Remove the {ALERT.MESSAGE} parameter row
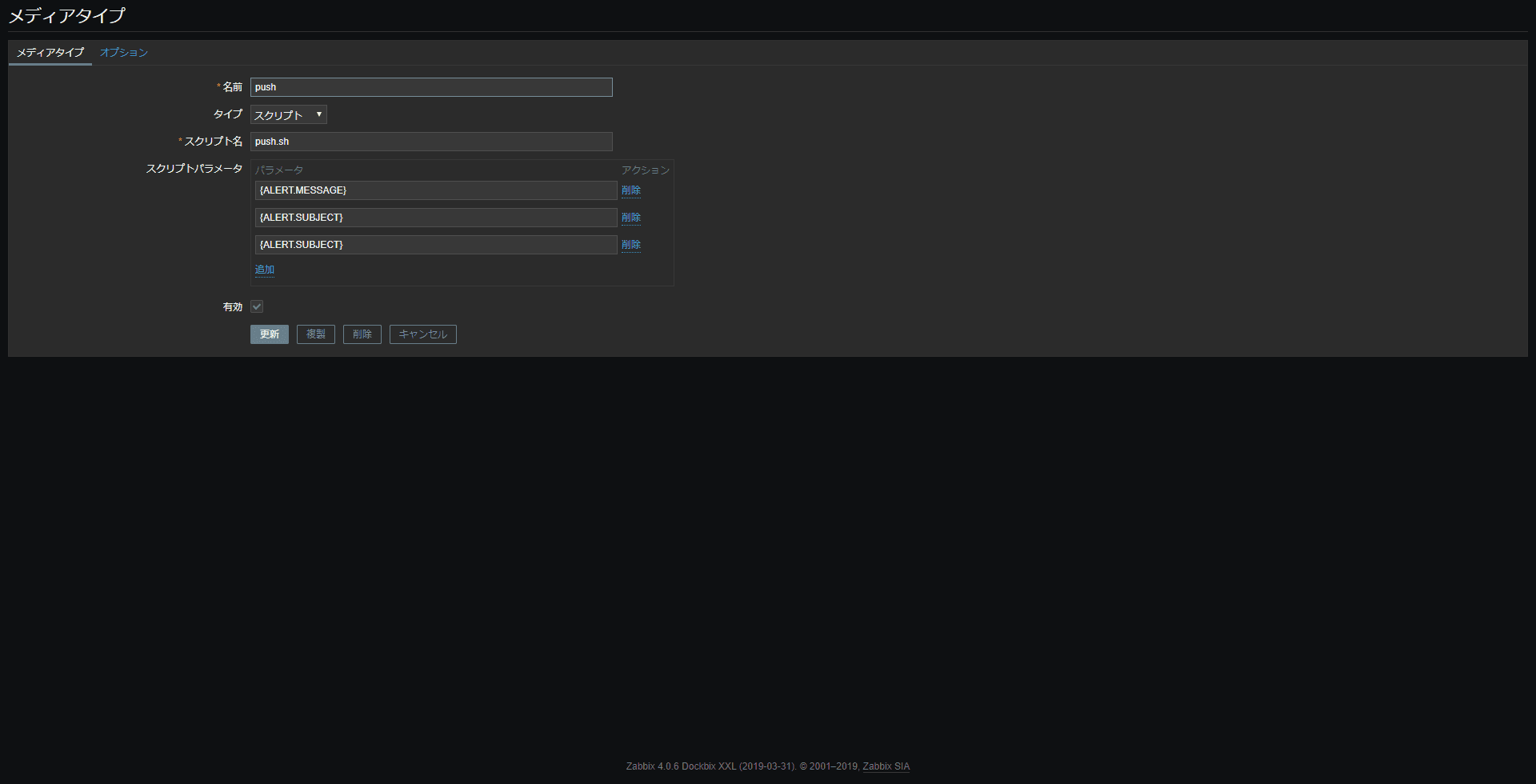The height and width of the screenshot is (784, 1536). coord(630,190)
